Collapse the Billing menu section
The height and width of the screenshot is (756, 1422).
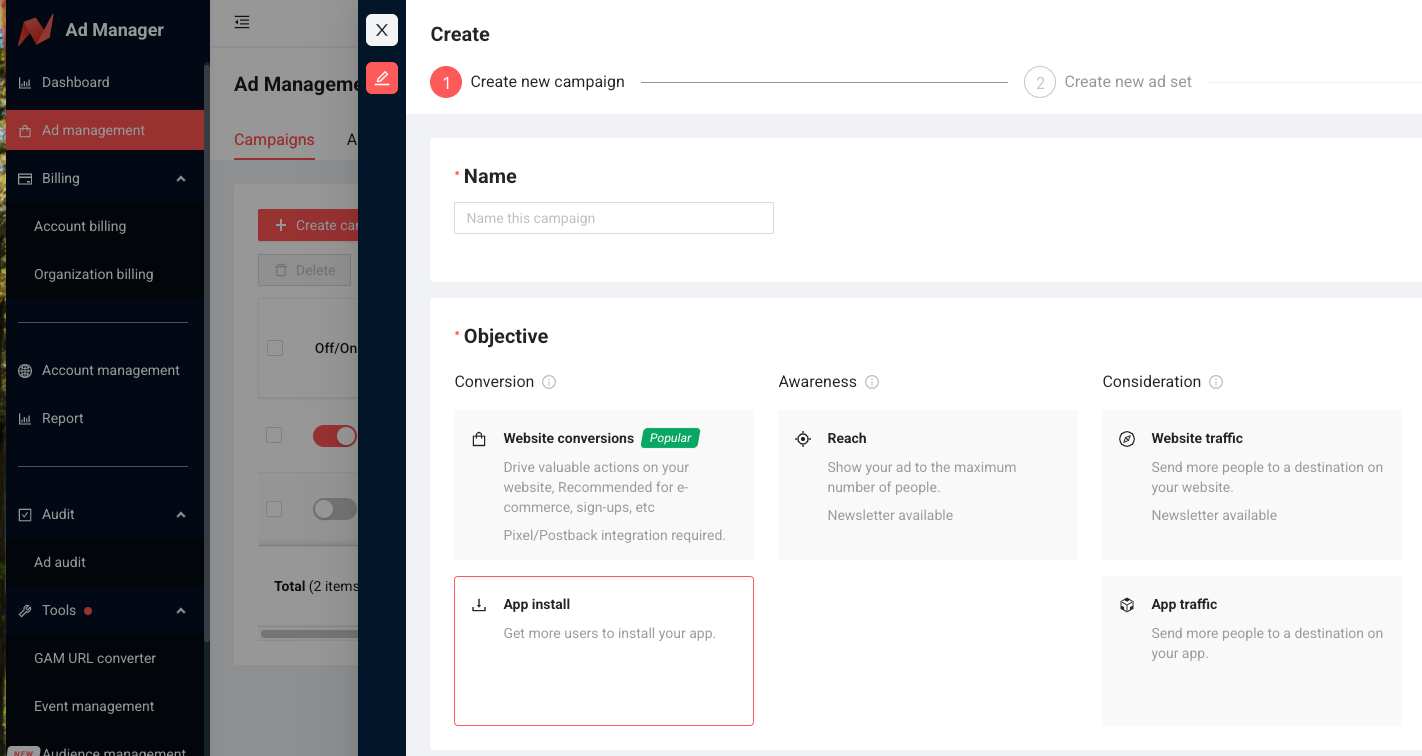click(x=181, y=179)
